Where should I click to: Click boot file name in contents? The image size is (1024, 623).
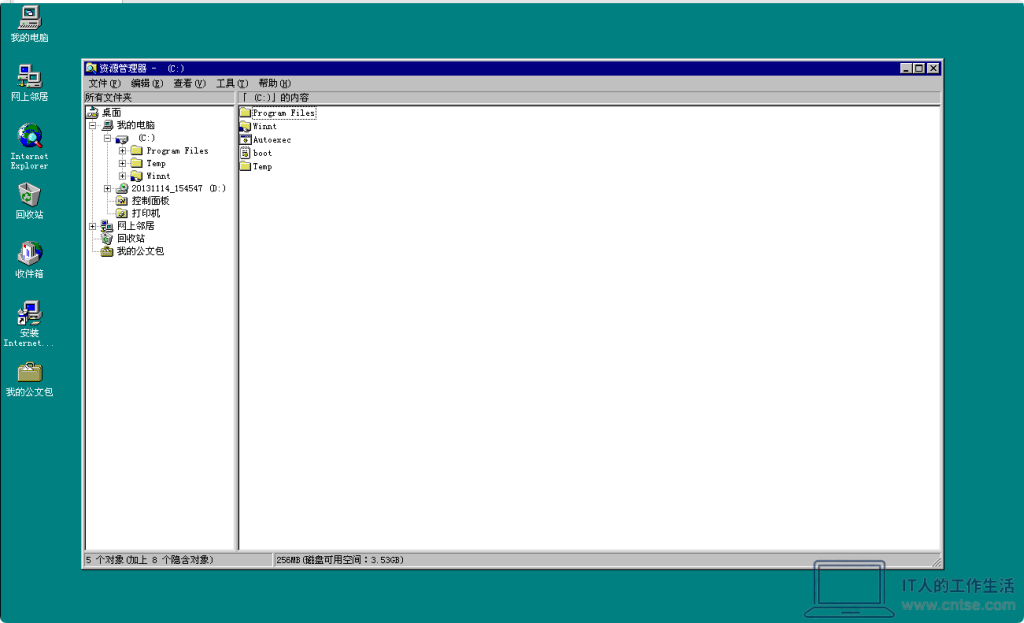click(x=263, y=153)
